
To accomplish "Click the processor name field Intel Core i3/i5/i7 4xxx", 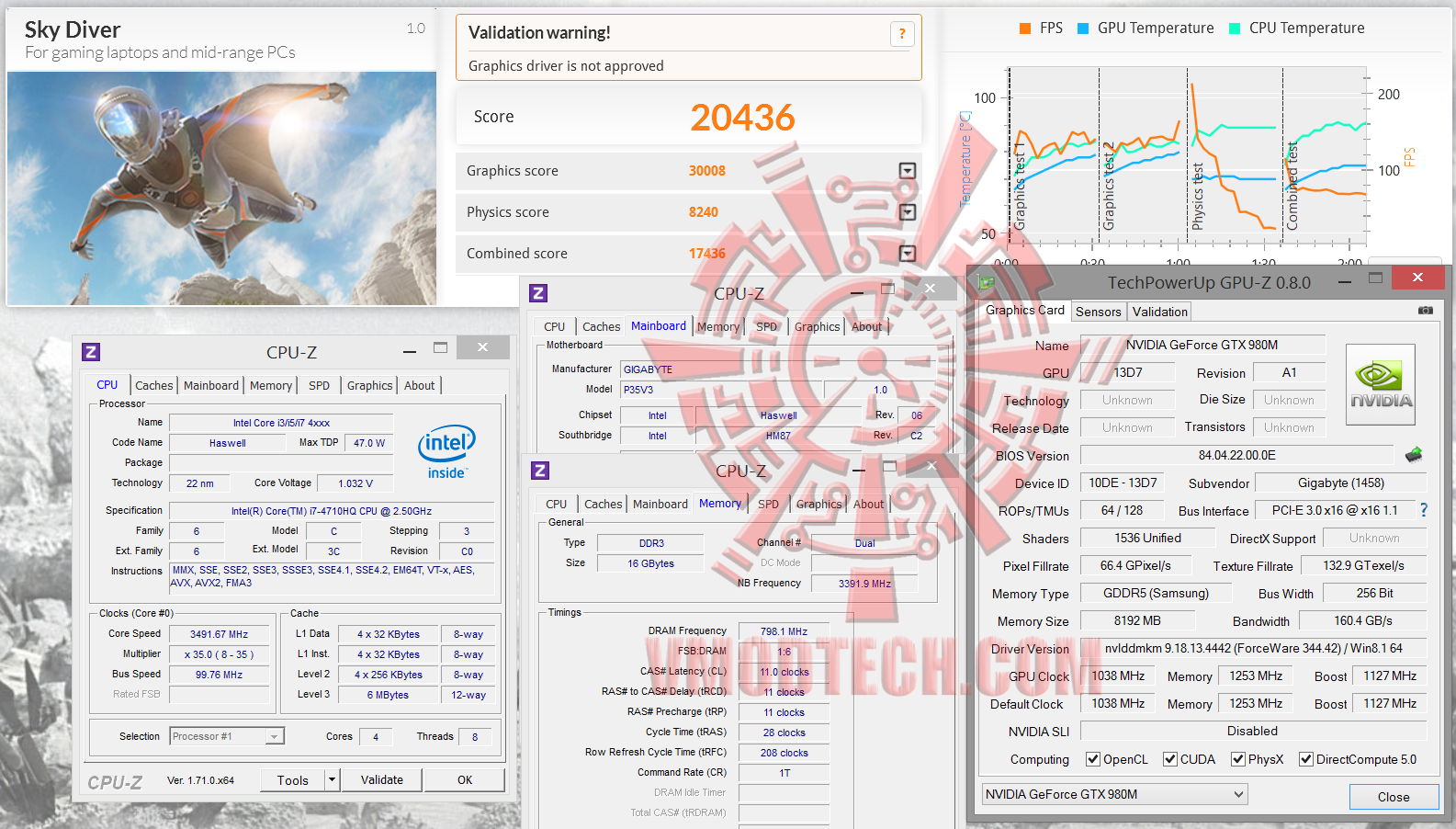I will click(281, 423).
